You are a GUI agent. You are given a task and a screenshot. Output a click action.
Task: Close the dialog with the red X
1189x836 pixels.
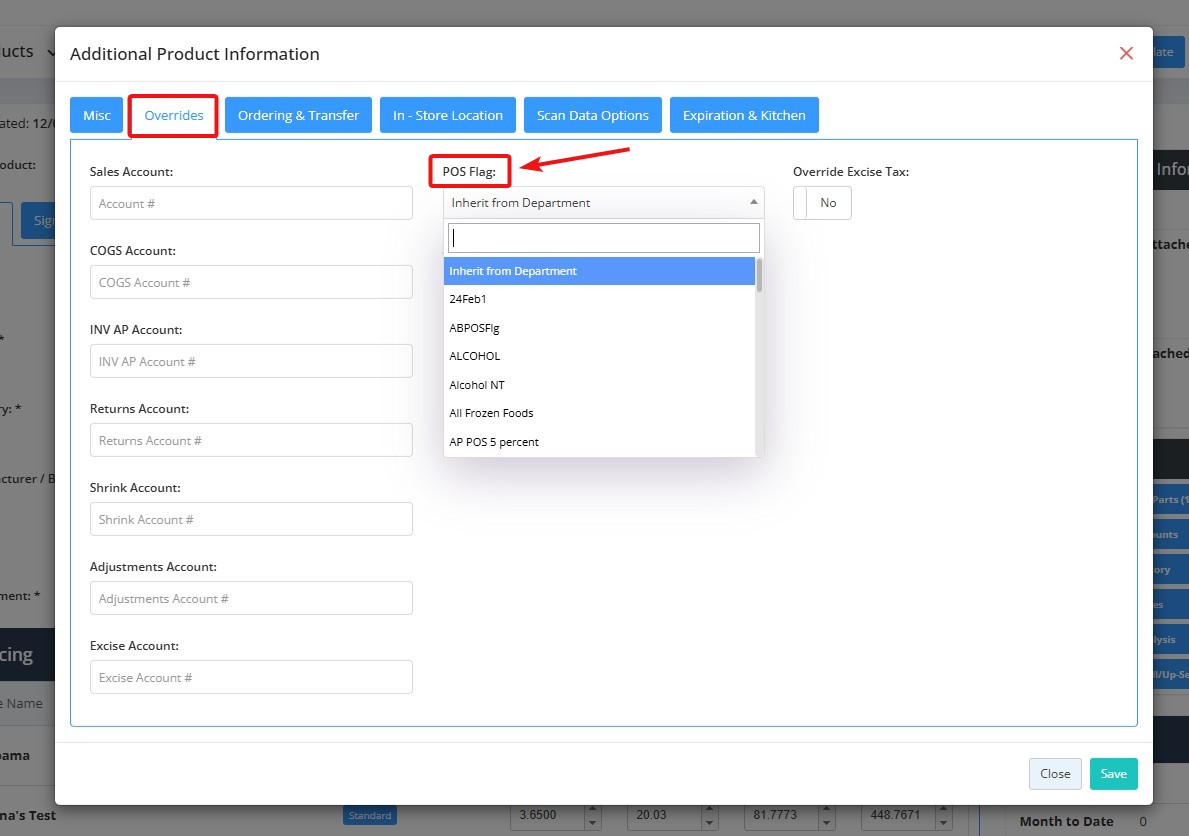1126,54
